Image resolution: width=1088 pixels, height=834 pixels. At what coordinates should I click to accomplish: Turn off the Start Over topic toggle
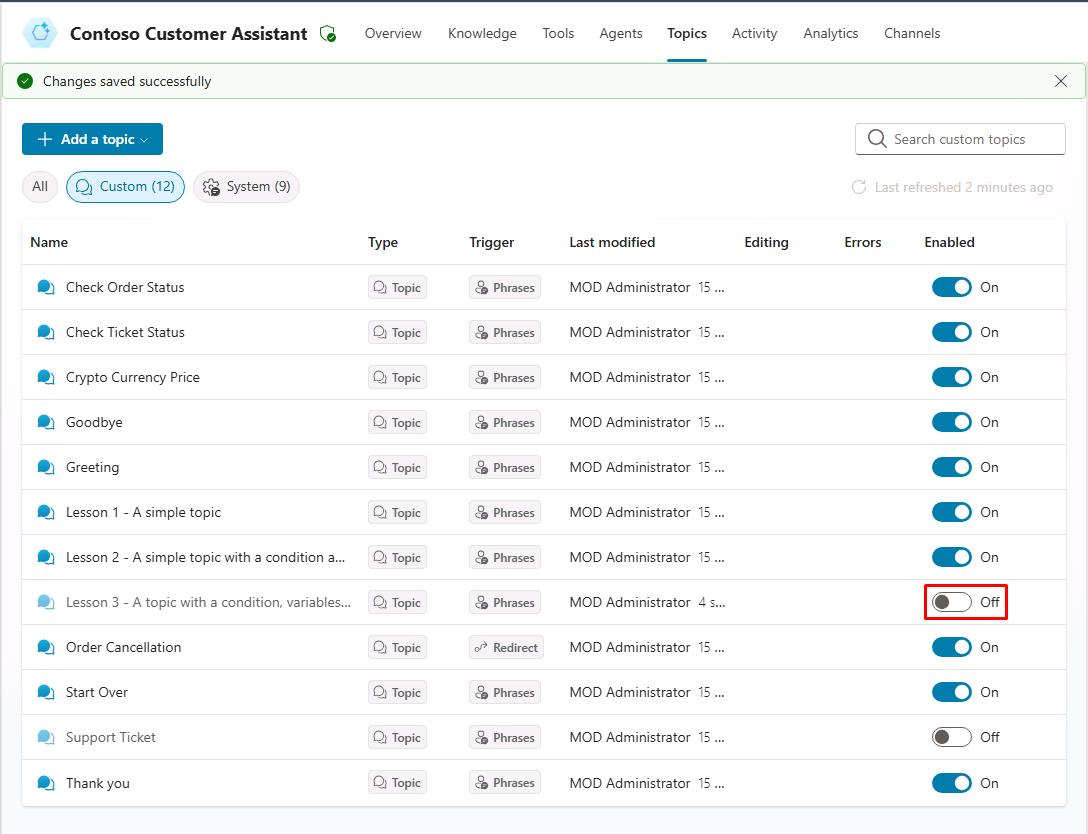pyautogui.click(x=951, y=692)
